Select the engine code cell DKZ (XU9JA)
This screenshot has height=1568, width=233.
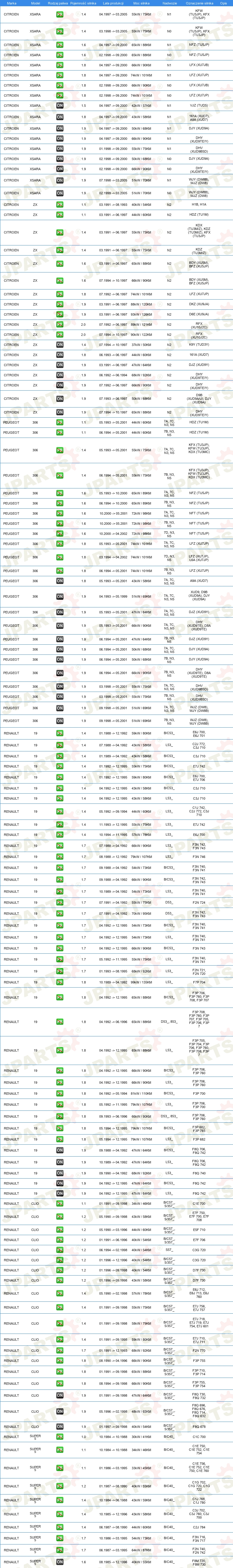click(199, 304)
